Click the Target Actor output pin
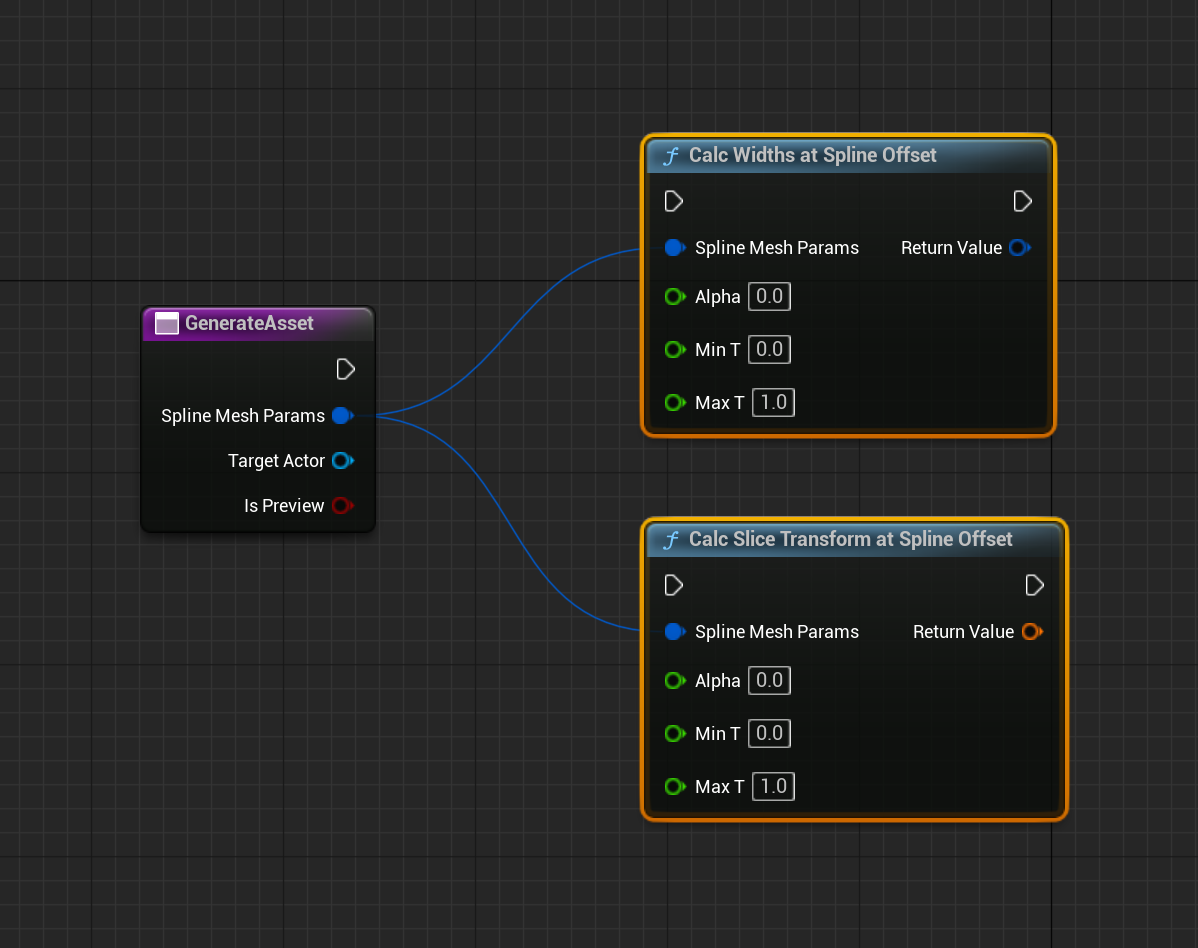The image size is (1198, 948). tap(343, 461)
